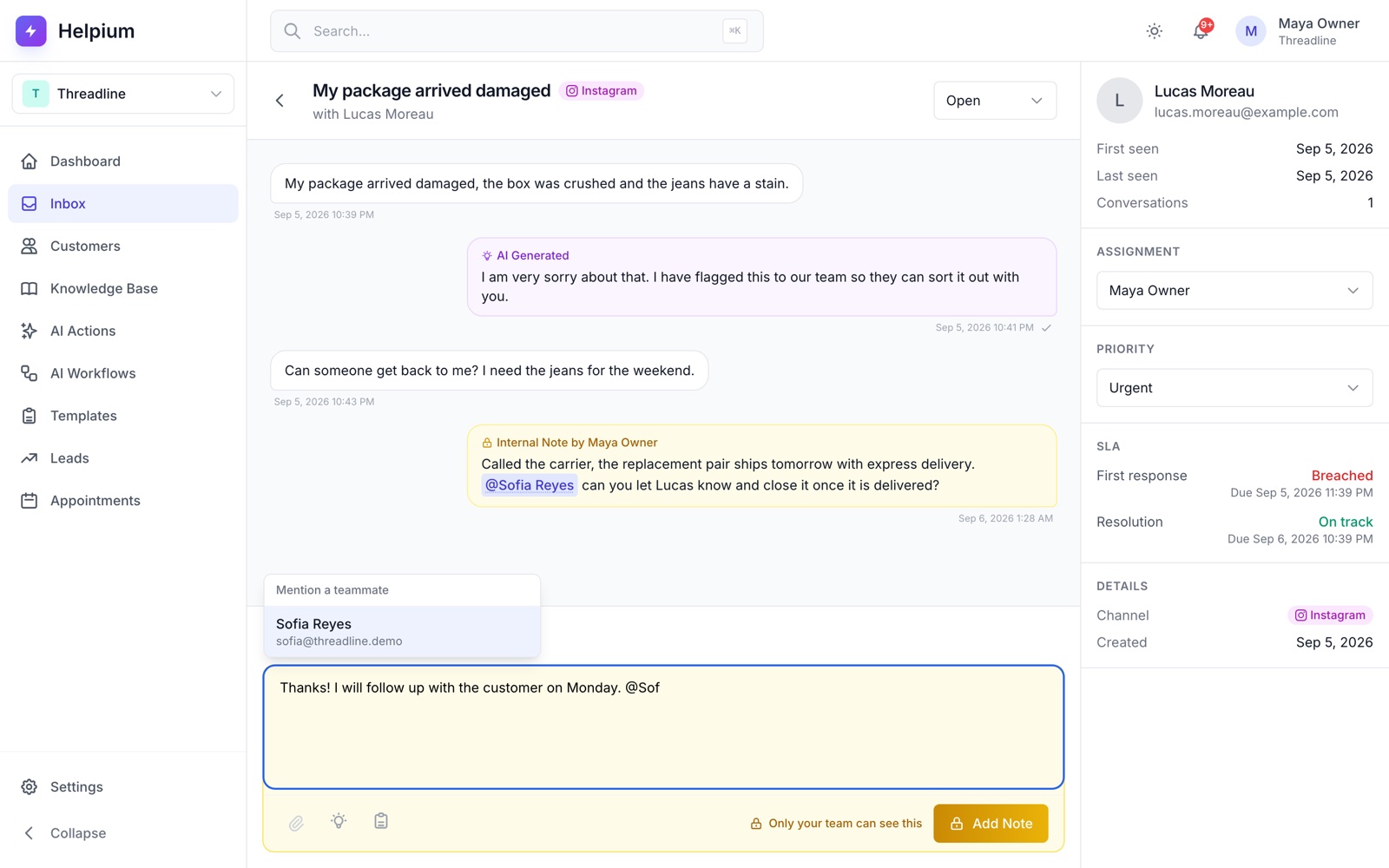This screenshot has width=1389, height=868.
Task: Click the AI Generated label icon
Action: 487,256
